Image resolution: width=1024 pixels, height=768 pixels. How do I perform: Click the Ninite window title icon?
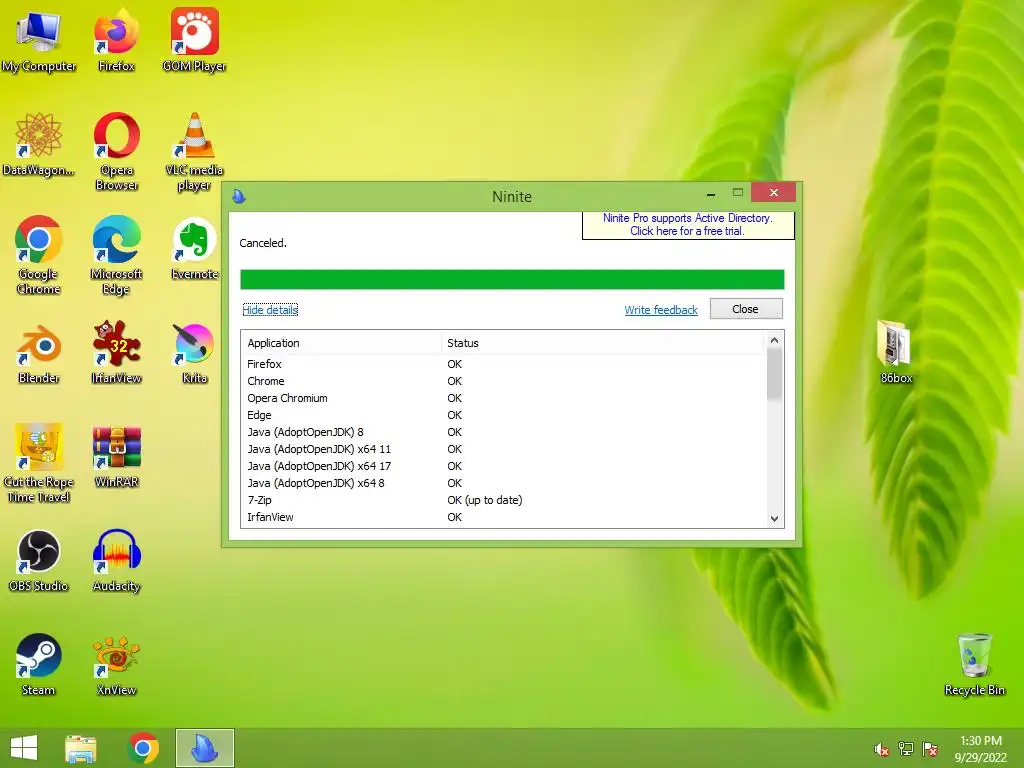pos(239,196)
